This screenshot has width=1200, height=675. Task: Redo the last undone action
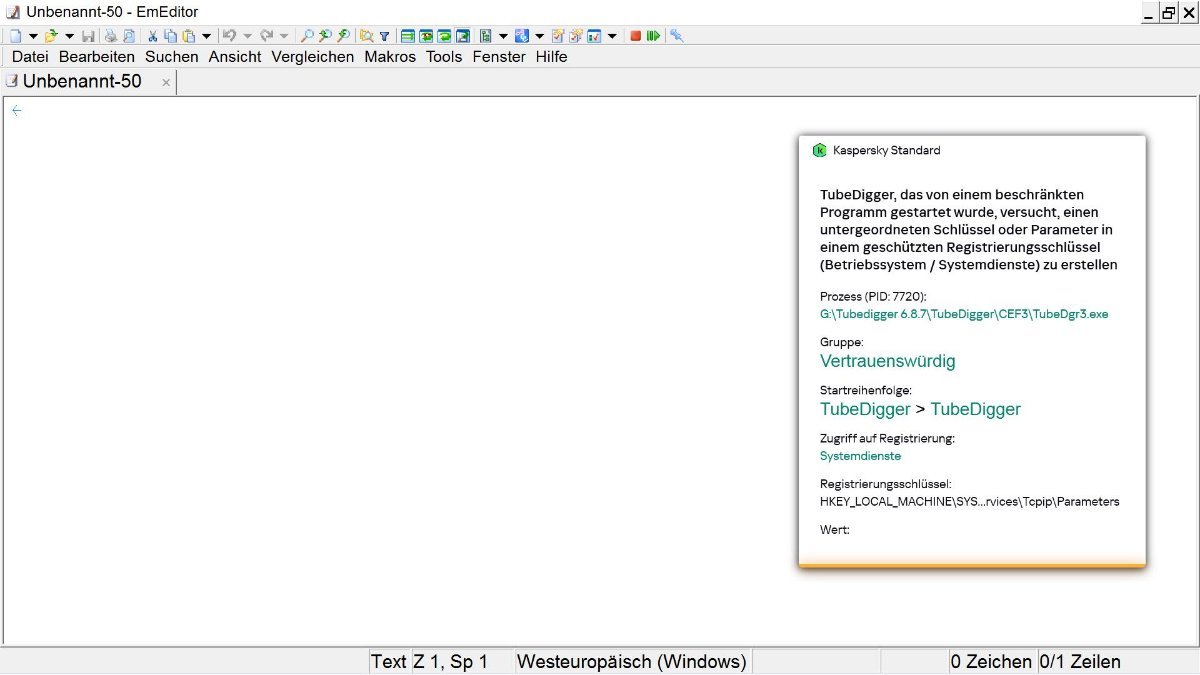pyautogui.click(x=266, y=36)
